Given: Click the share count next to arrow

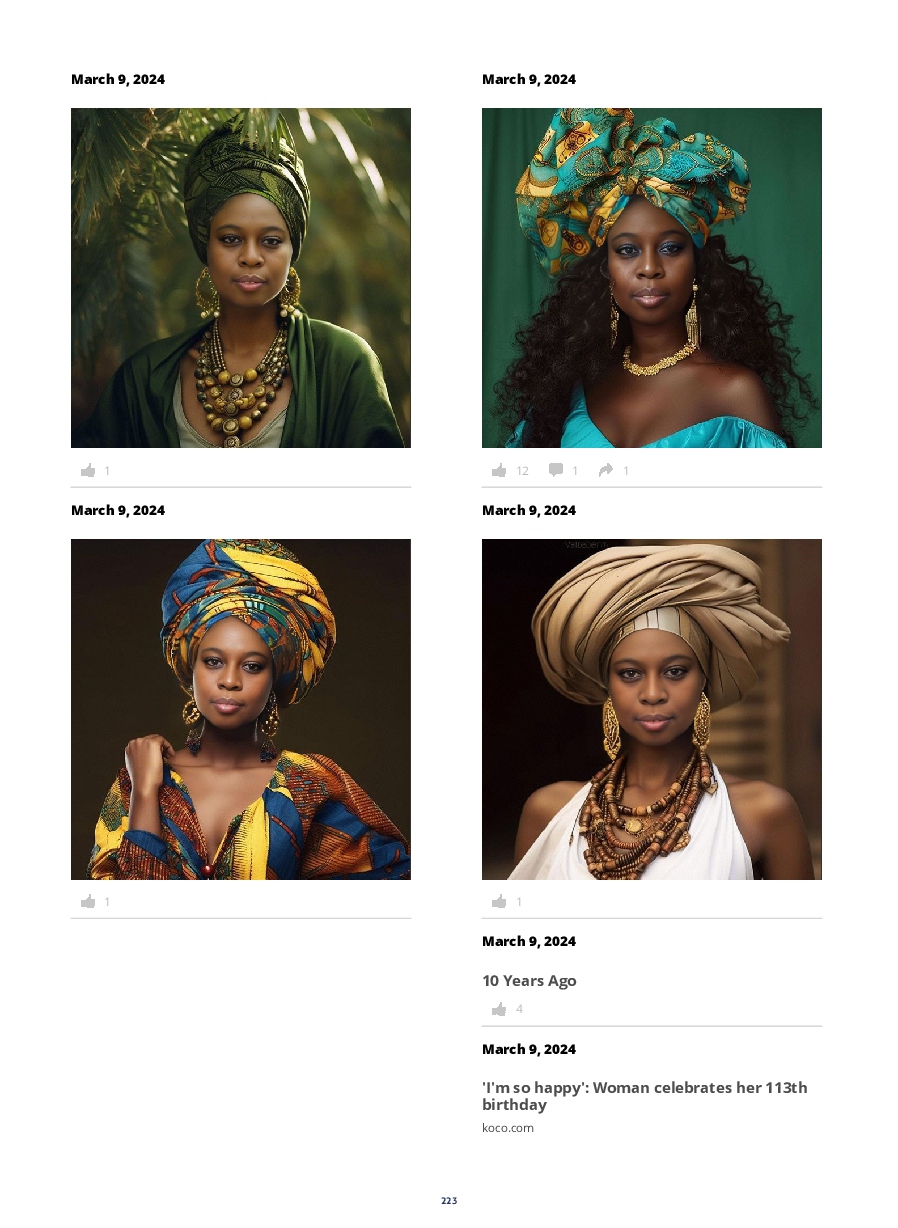Looking at the screenshot, I should point(626,471).
